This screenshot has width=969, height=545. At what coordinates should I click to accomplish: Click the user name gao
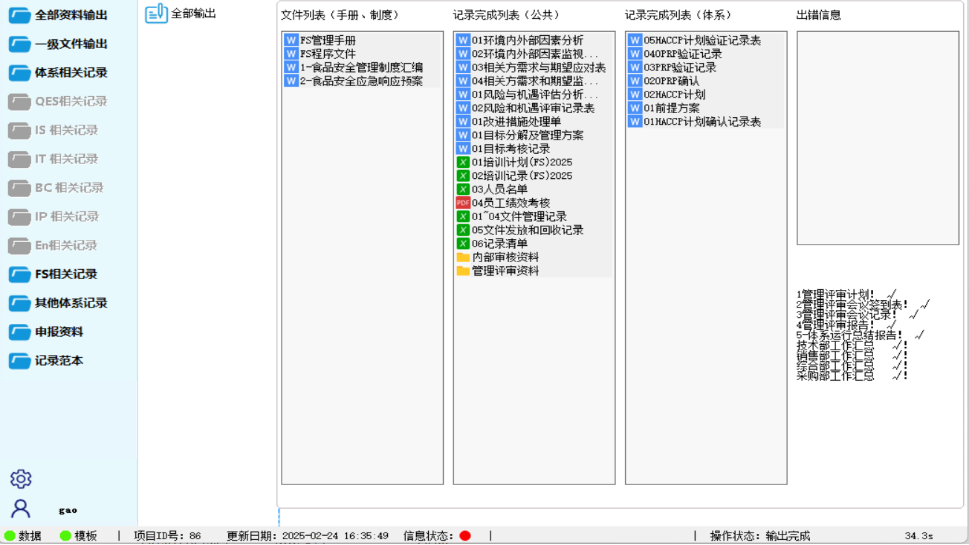click(x=68, y=510)
